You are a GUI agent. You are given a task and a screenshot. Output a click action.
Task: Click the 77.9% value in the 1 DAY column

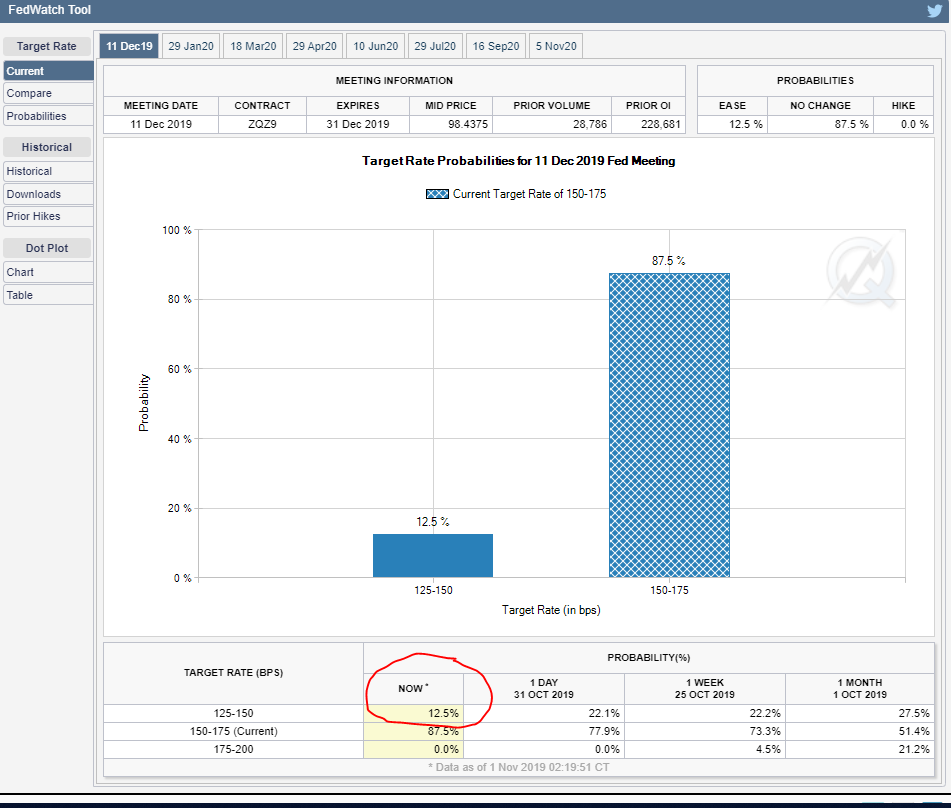(604, 732)
